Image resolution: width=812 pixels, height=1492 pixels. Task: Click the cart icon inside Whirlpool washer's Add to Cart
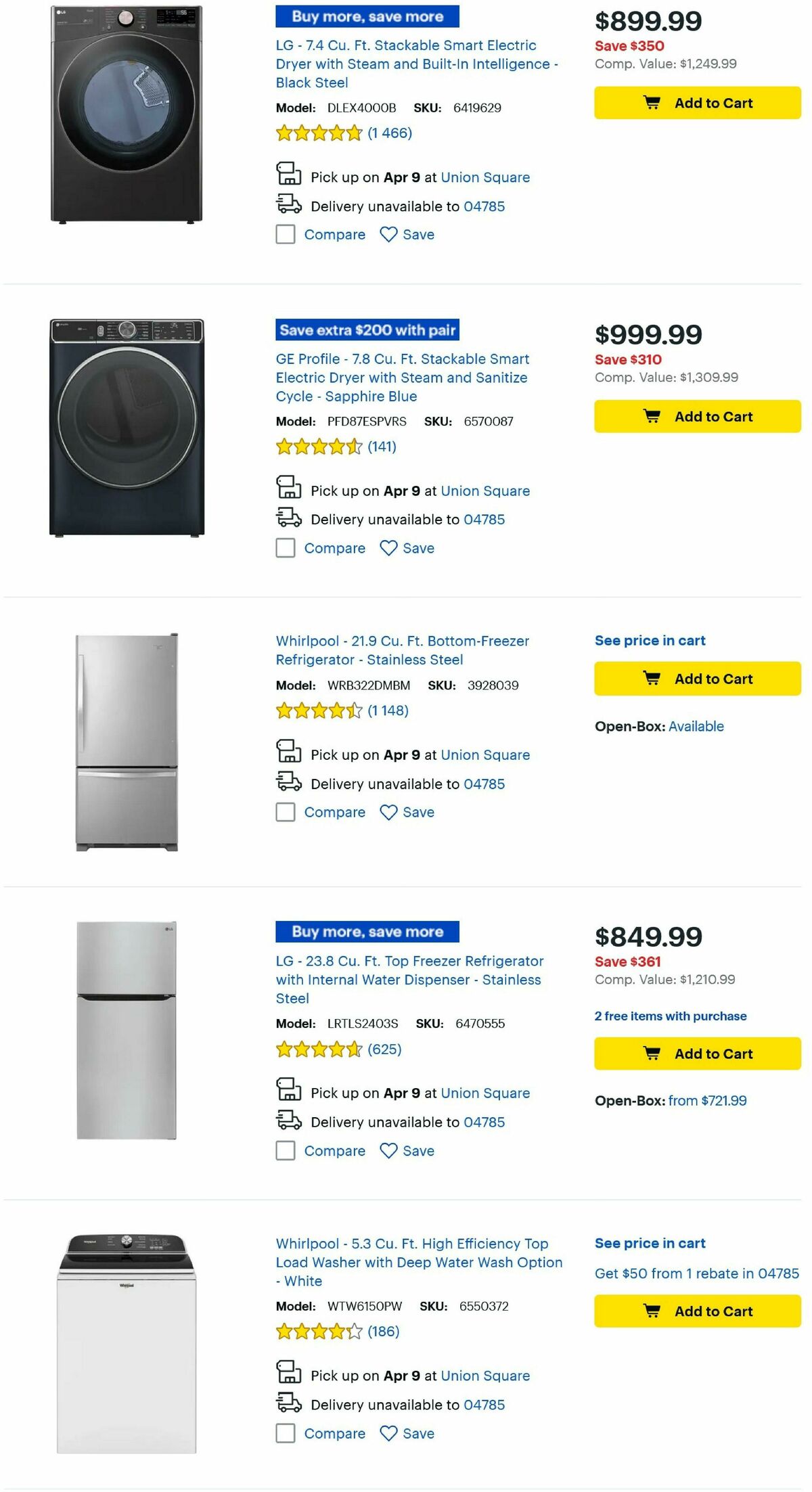652,1311
